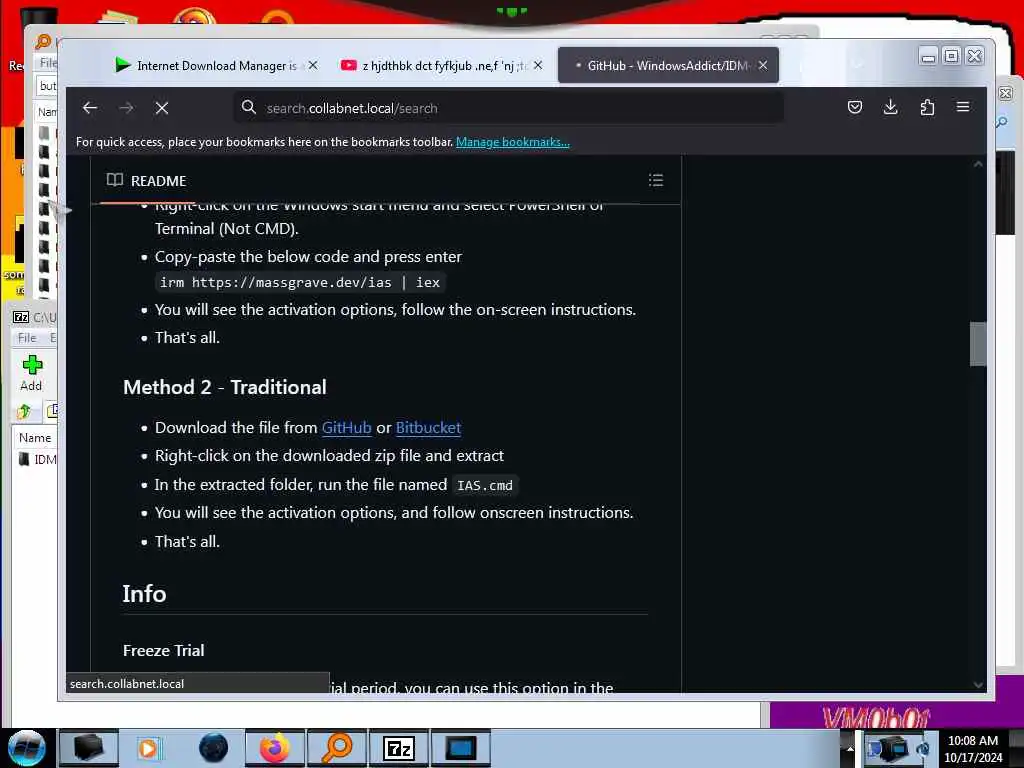This screenshot has height=768, width=1024.
Task: Click the IAS.cmd code text
Action: pyautogui.click(x=485, y=485)
